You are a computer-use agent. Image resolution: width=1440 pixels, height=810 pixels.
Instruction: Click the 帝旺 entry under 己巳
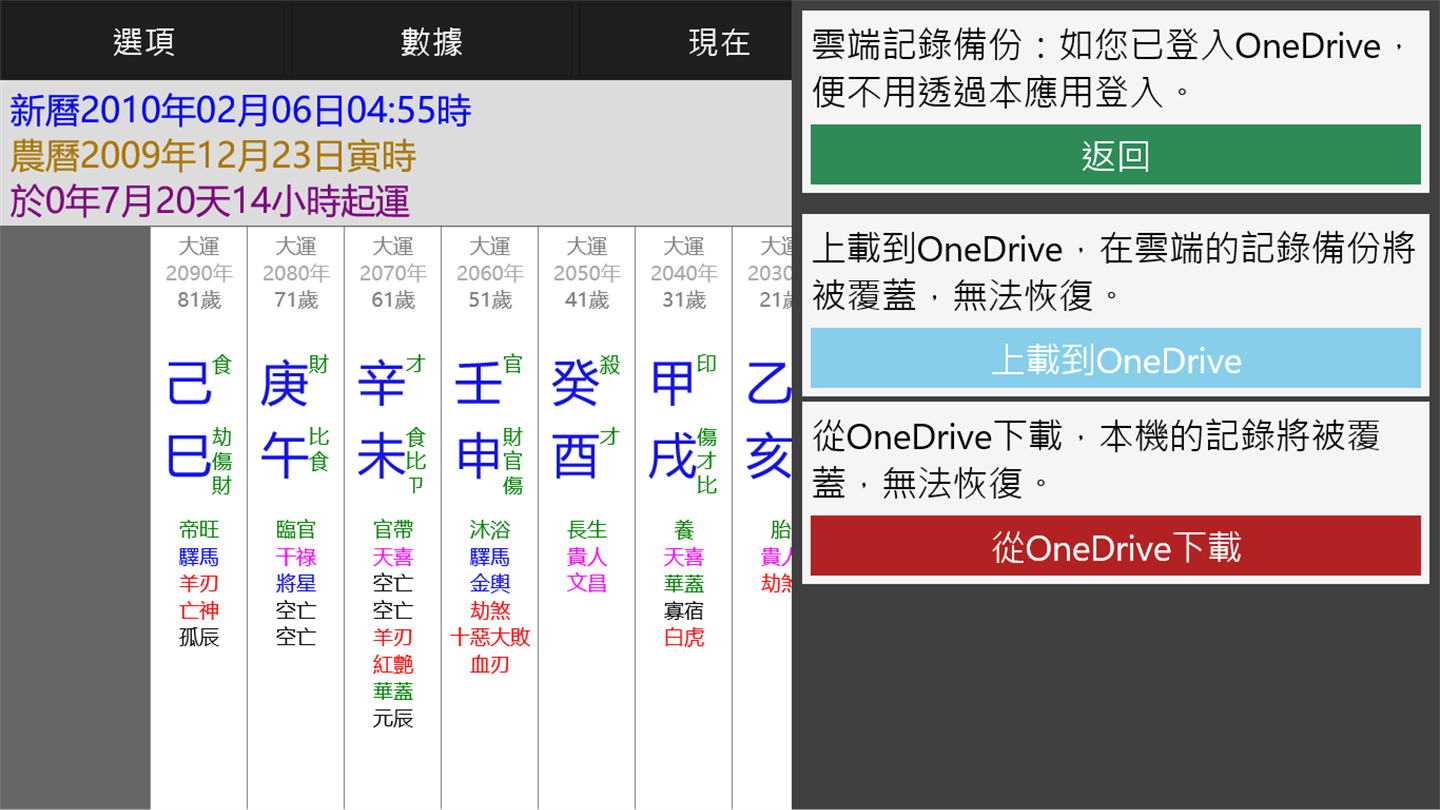[199, 530]
